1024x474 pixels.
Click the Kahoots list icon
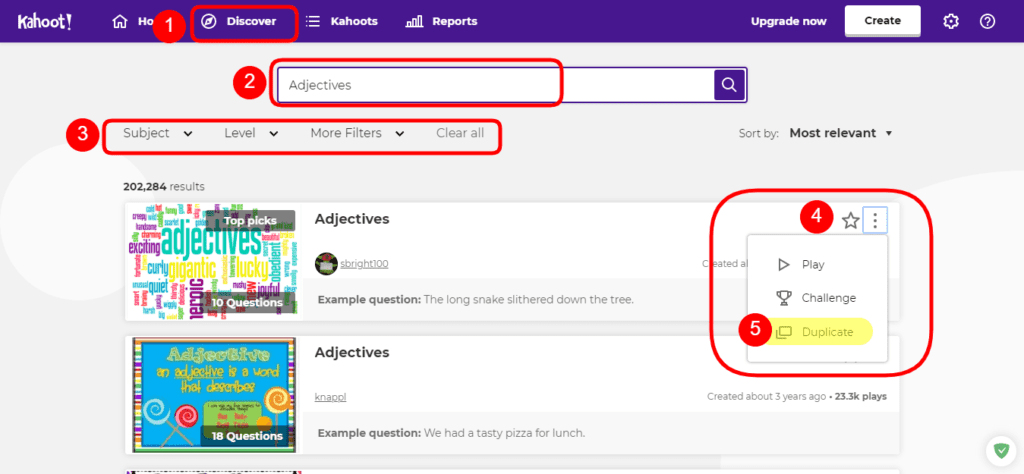pos(313,22)
